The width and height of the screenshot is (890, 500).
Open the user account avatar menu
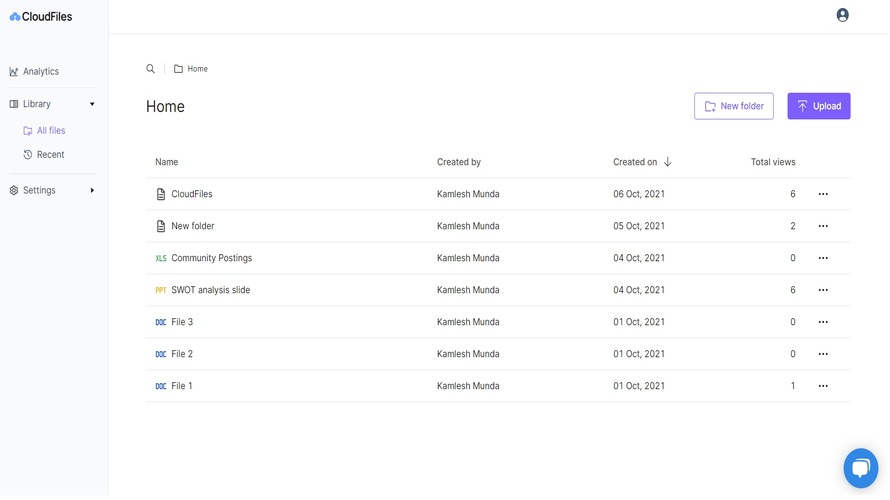coord(842,15)
